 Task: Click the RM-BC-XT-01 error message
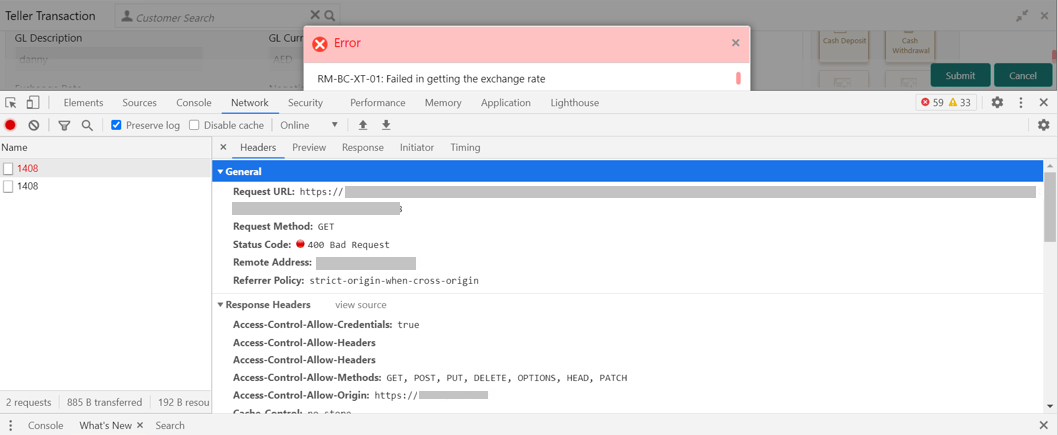[x=431, y=79]
